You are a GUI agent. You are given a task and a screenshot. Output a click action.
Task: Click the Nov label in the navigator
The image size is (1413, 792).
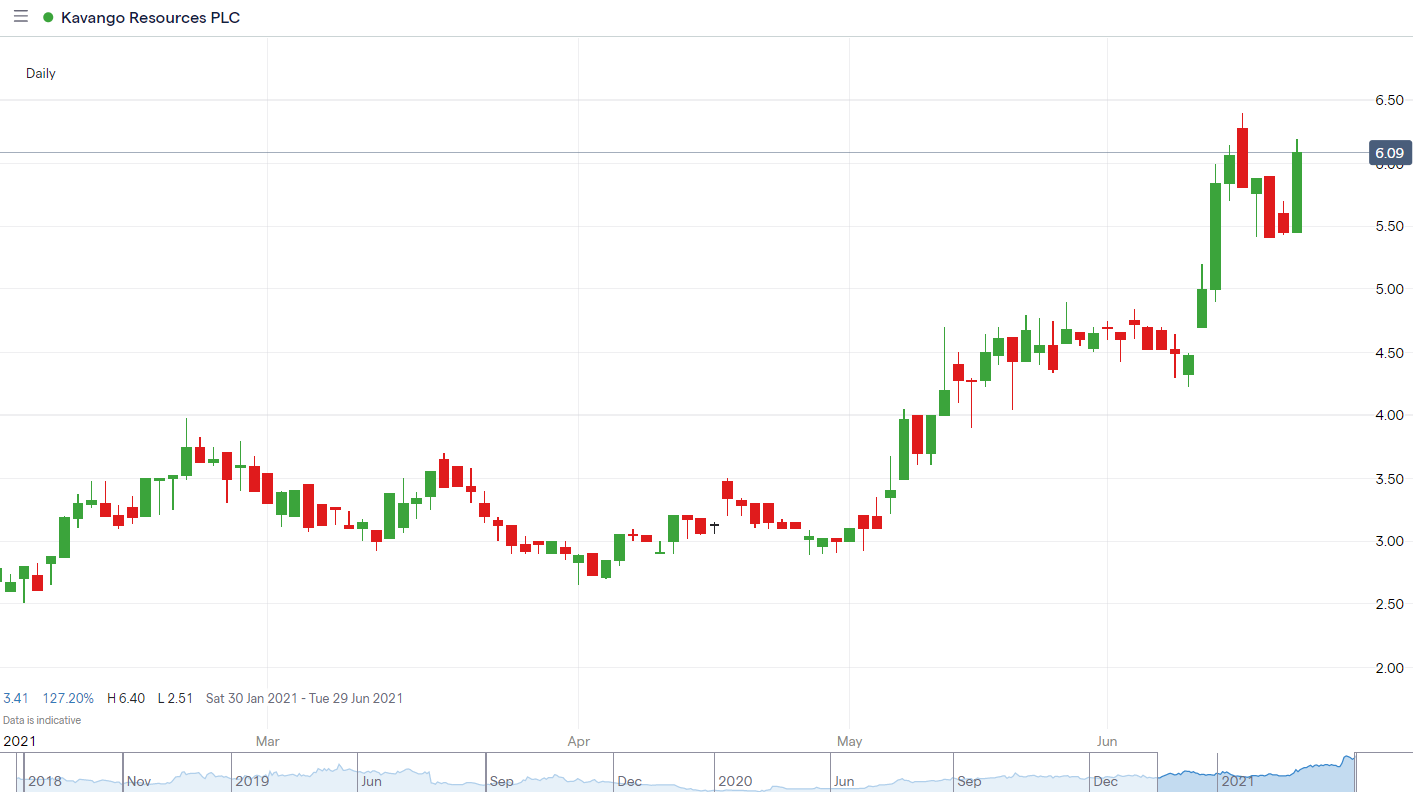click(x=140, y=781)
